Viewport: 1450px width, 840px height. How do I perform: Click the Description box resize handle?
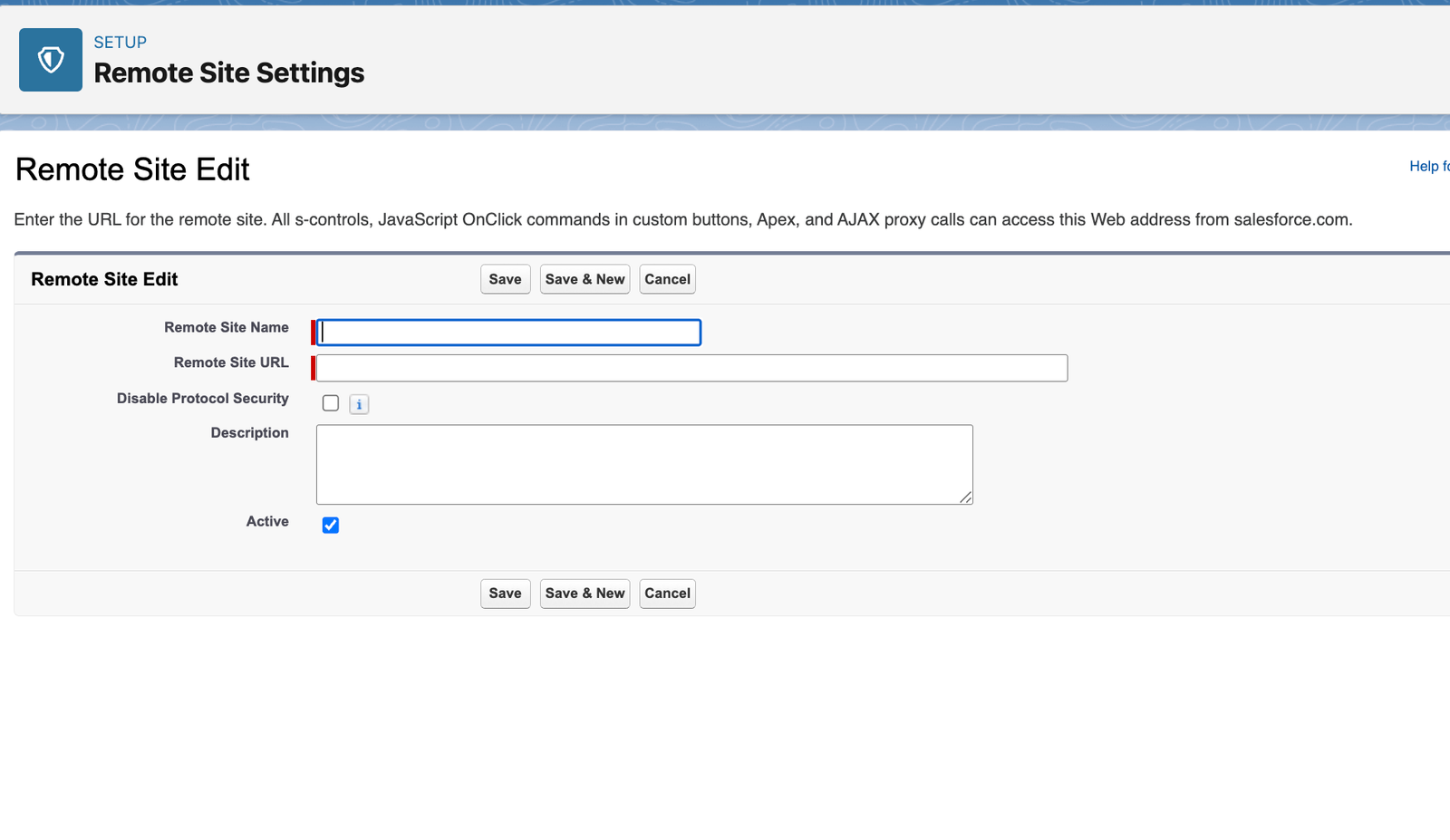click(966, 497)
